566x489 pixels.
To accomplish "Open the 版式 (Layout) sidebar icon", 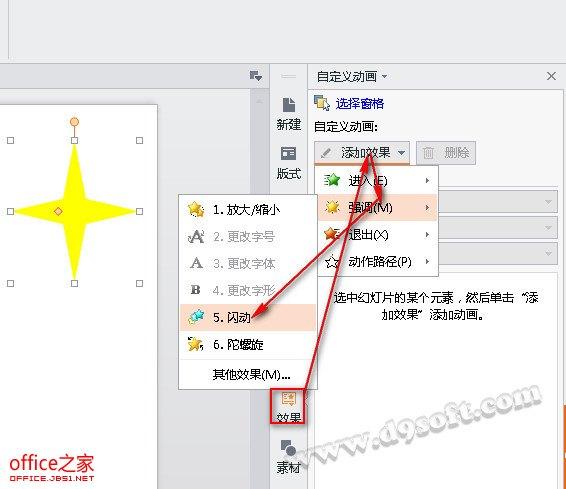I will click(289, 163).
